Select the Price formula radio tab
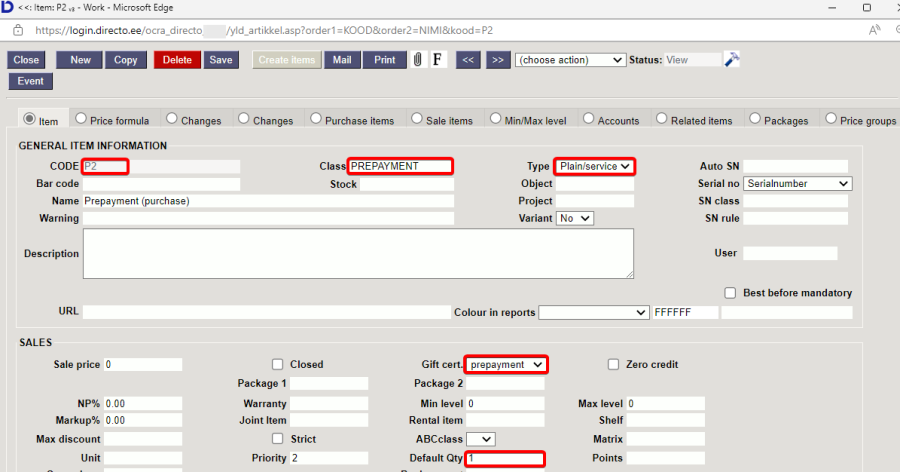 tap(81, 118)
